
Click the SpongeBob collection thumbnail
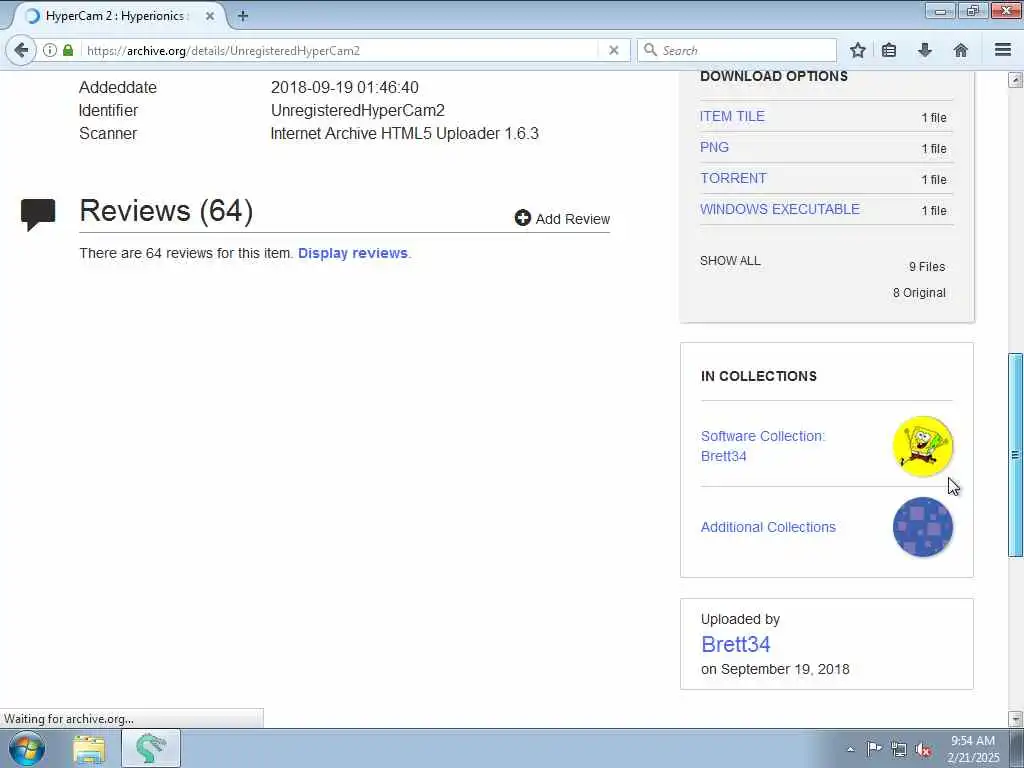[923, 446]
